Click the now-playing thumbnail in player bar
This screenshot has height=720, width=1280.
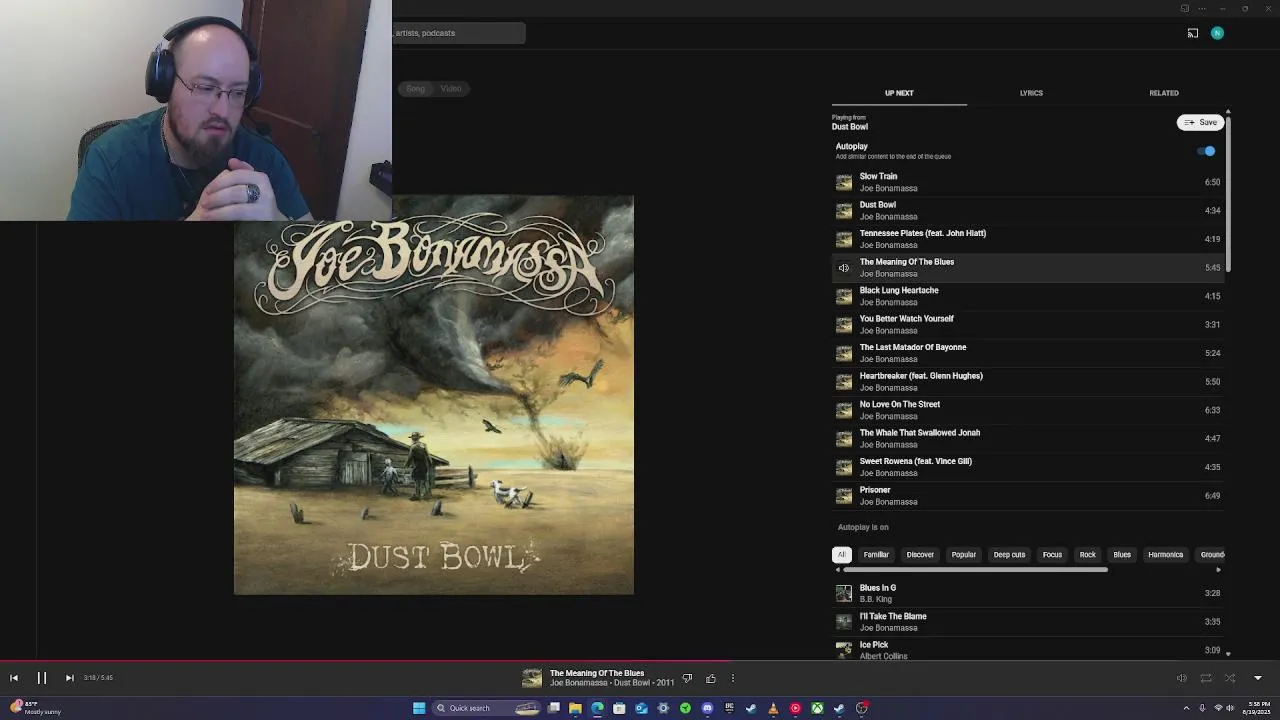point(532,679)
